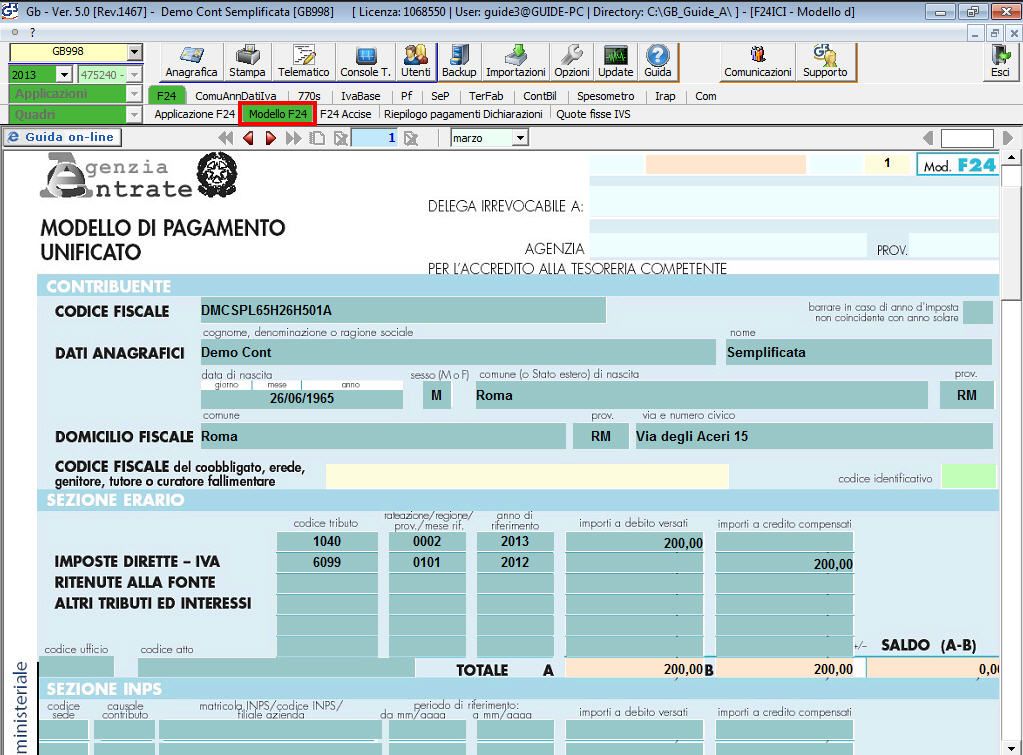Viewport: 1023px width, 755px height.
Task: Click the codice fiscale coobbligato field
Action: coord(526,476)
